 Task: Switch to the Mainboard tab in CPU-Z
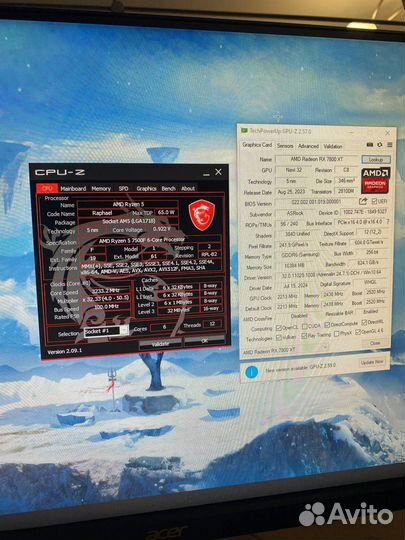73,188
